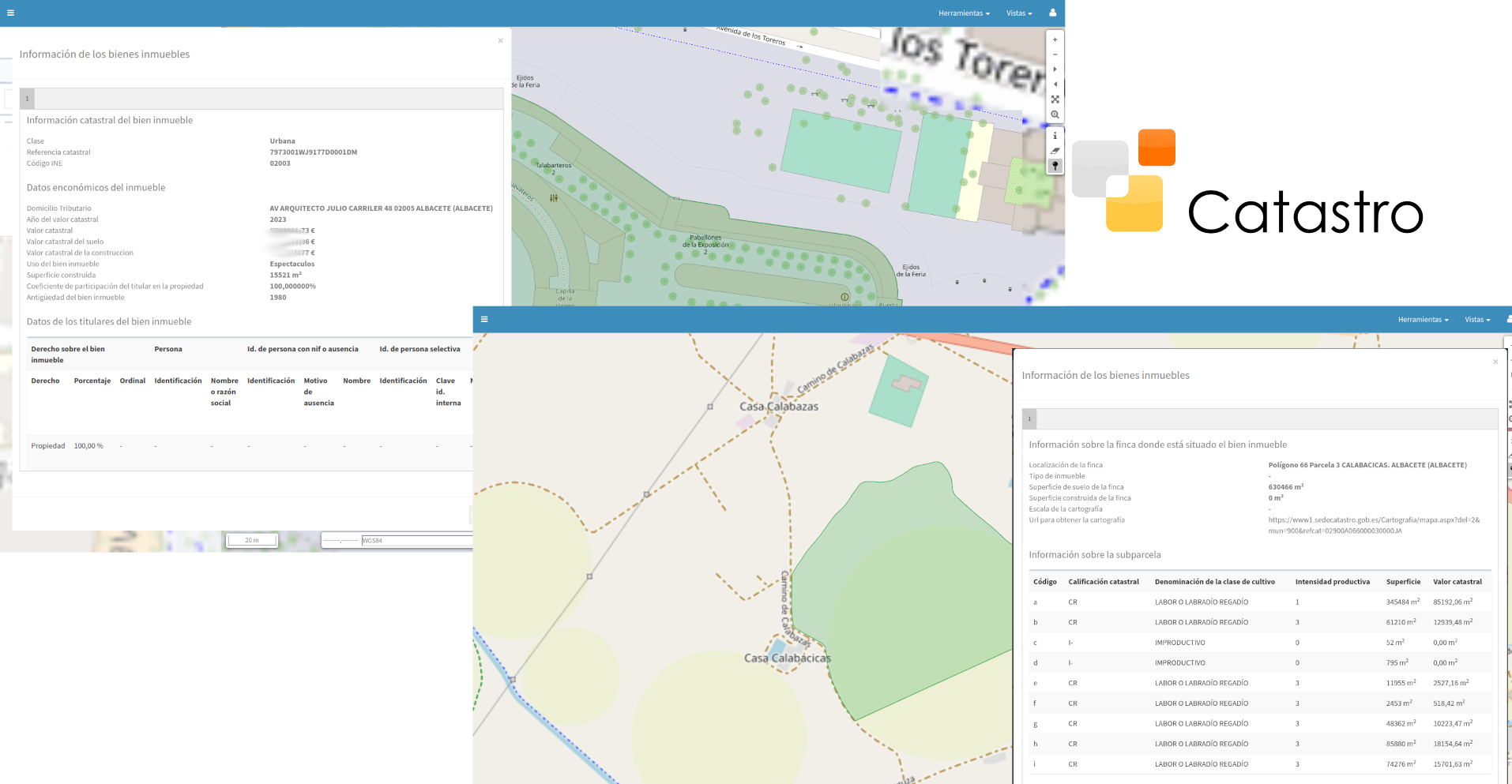Go to next map extent arrow
Image resolution: width=1512 pixels, height=784 pixels.
(1055, 69)
